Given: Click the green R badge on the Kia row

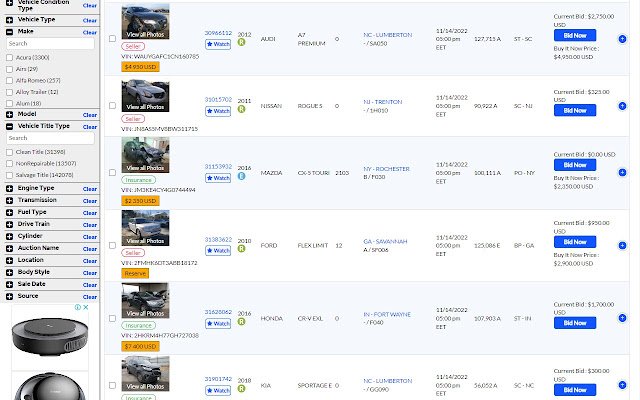Looking at the screenshot, I should coord(242,389).
